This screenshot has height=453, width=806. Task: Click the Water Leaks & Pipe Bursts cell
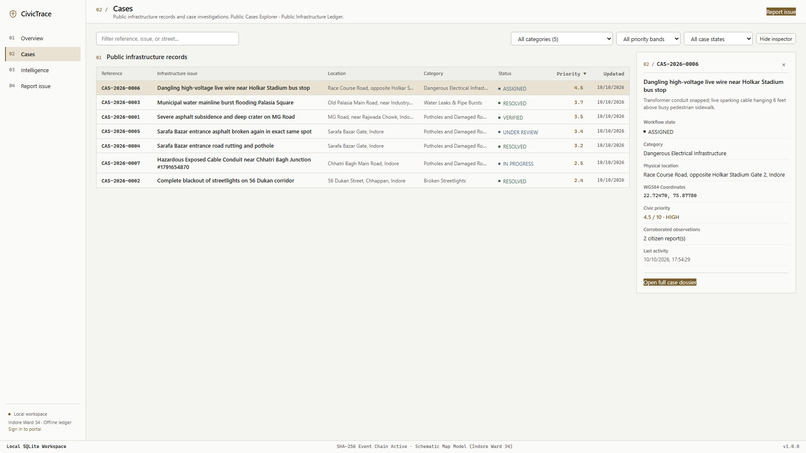pyautogui.click(x=453, y=102)
